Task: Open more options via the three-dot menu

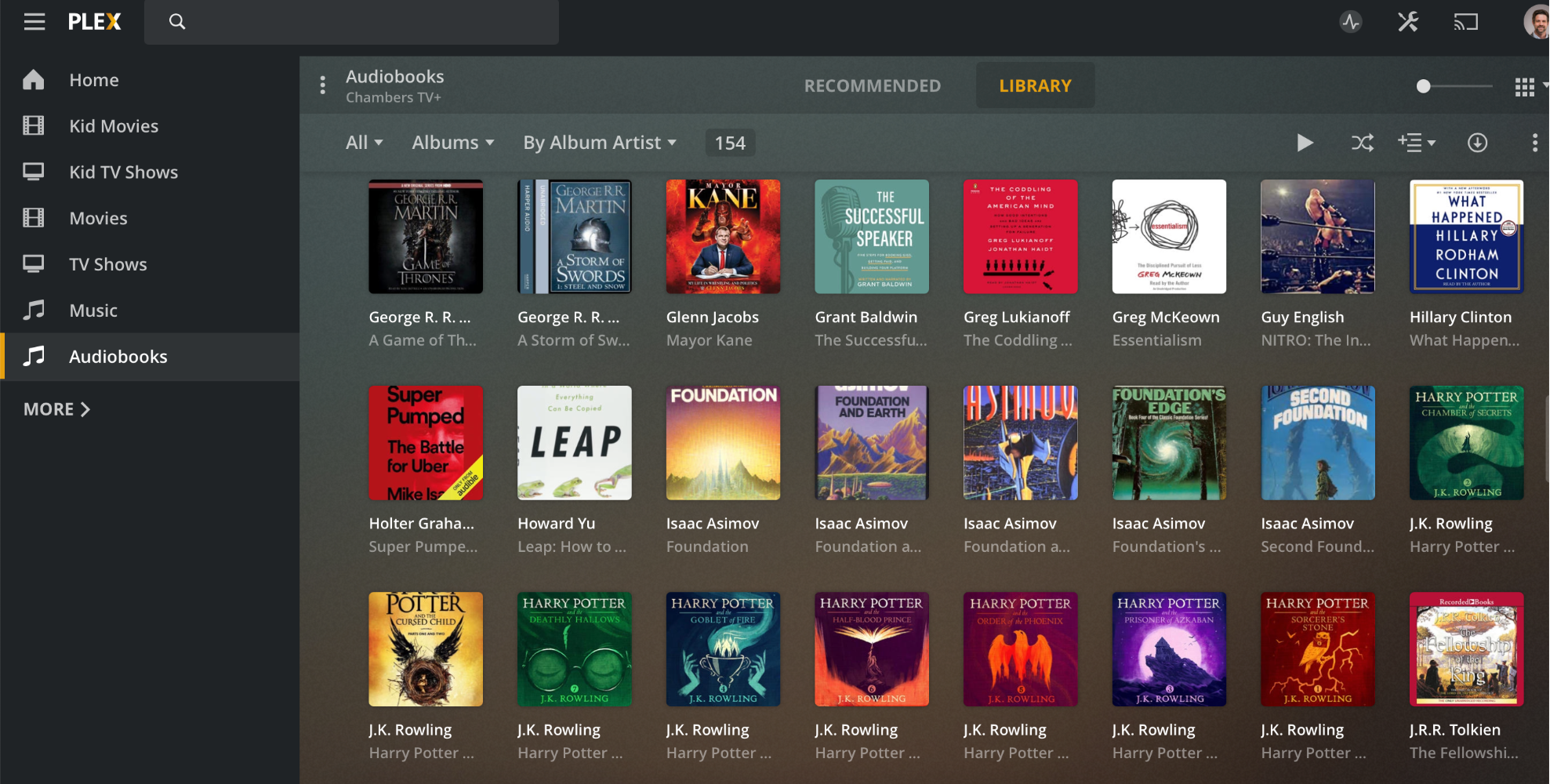Action: pos(1535,143)
